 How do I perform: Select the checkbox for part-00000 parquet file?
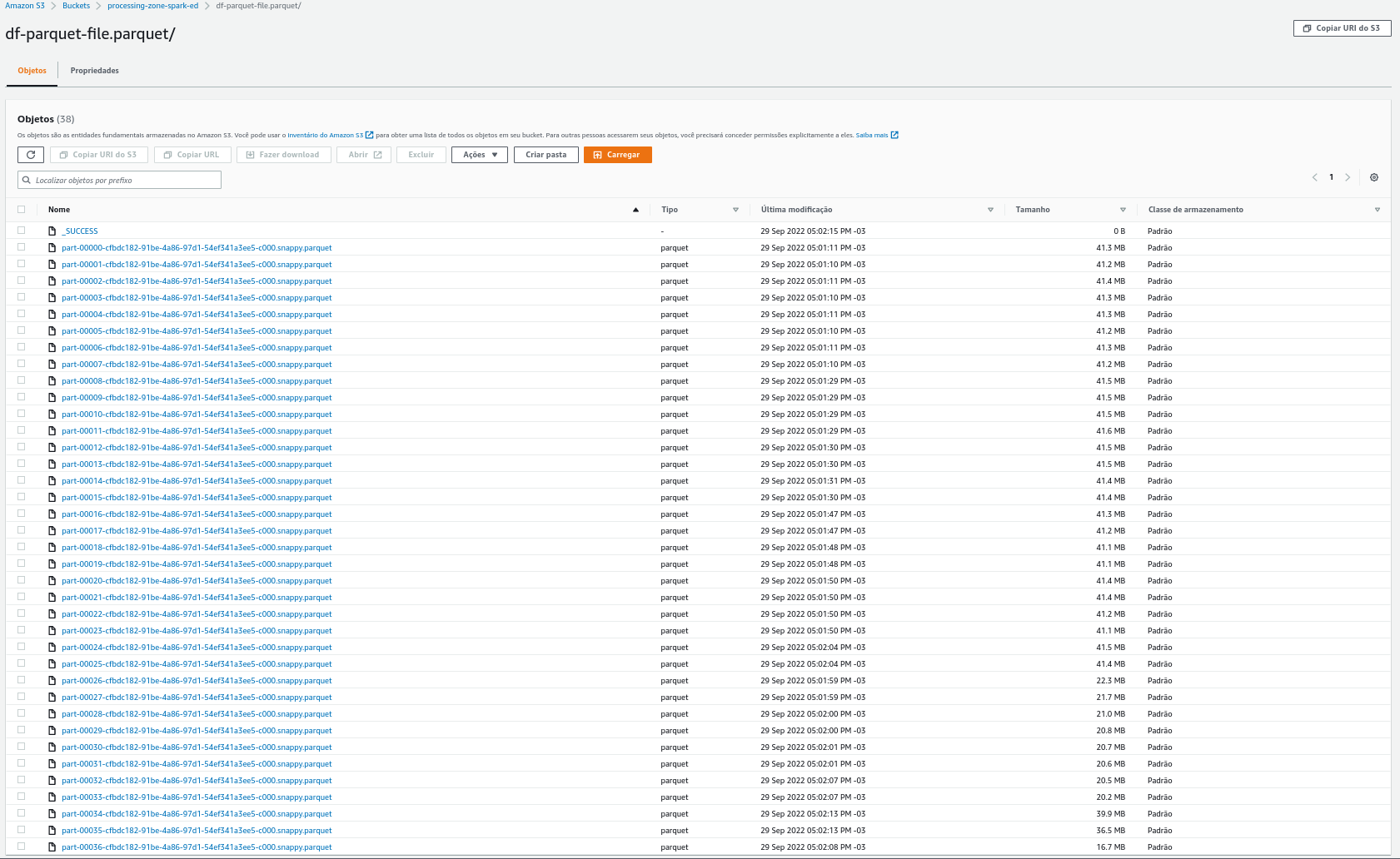tap(21, 247)
